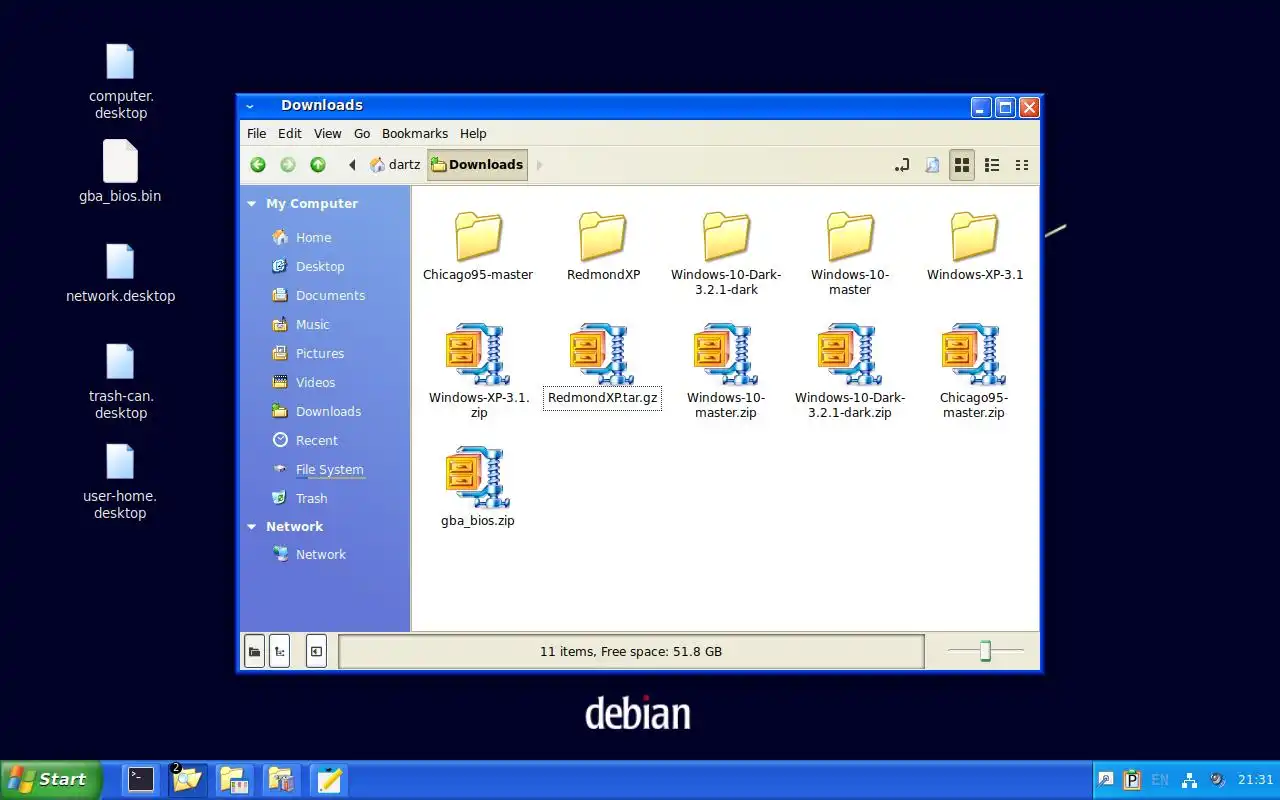Select gba_bios.bin on the desktop
1280x800 pixels.
click(120, 172)
